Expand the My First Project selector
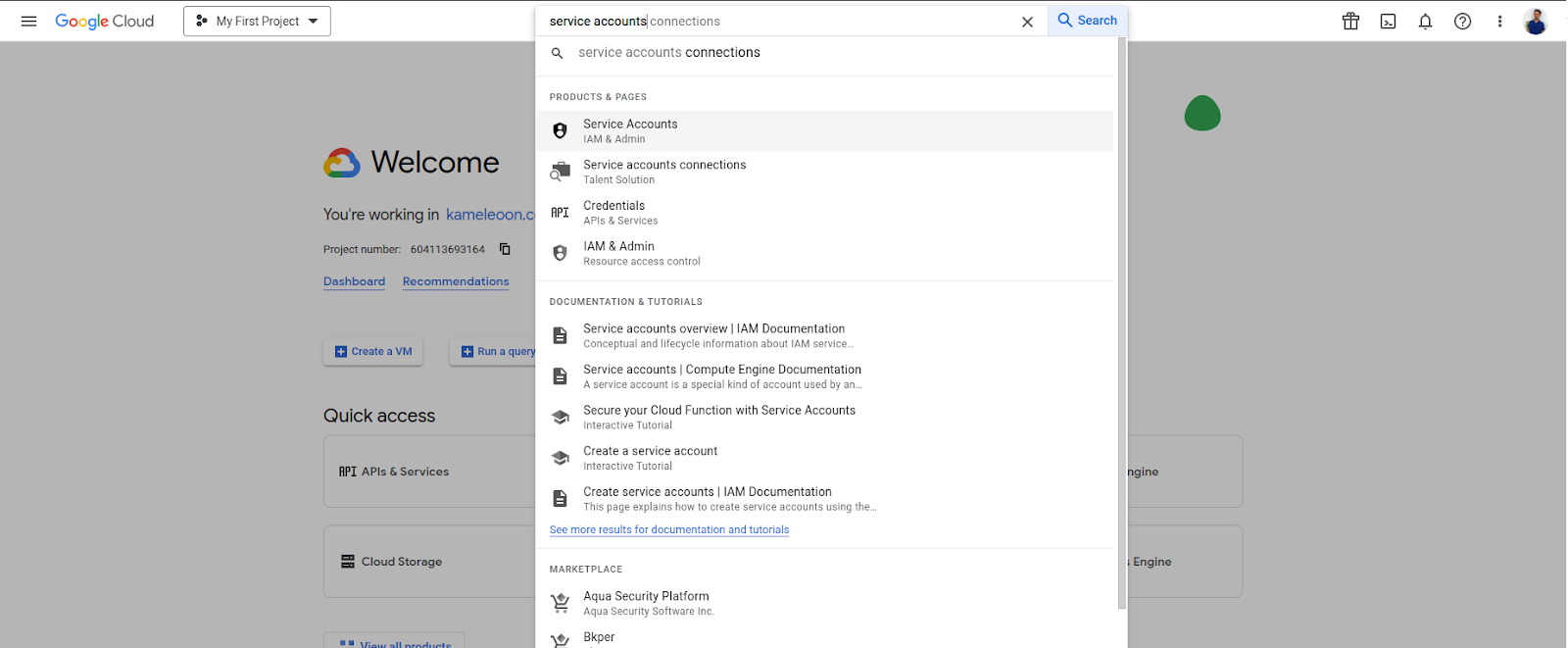1568x648 pixels. point(257,21)
